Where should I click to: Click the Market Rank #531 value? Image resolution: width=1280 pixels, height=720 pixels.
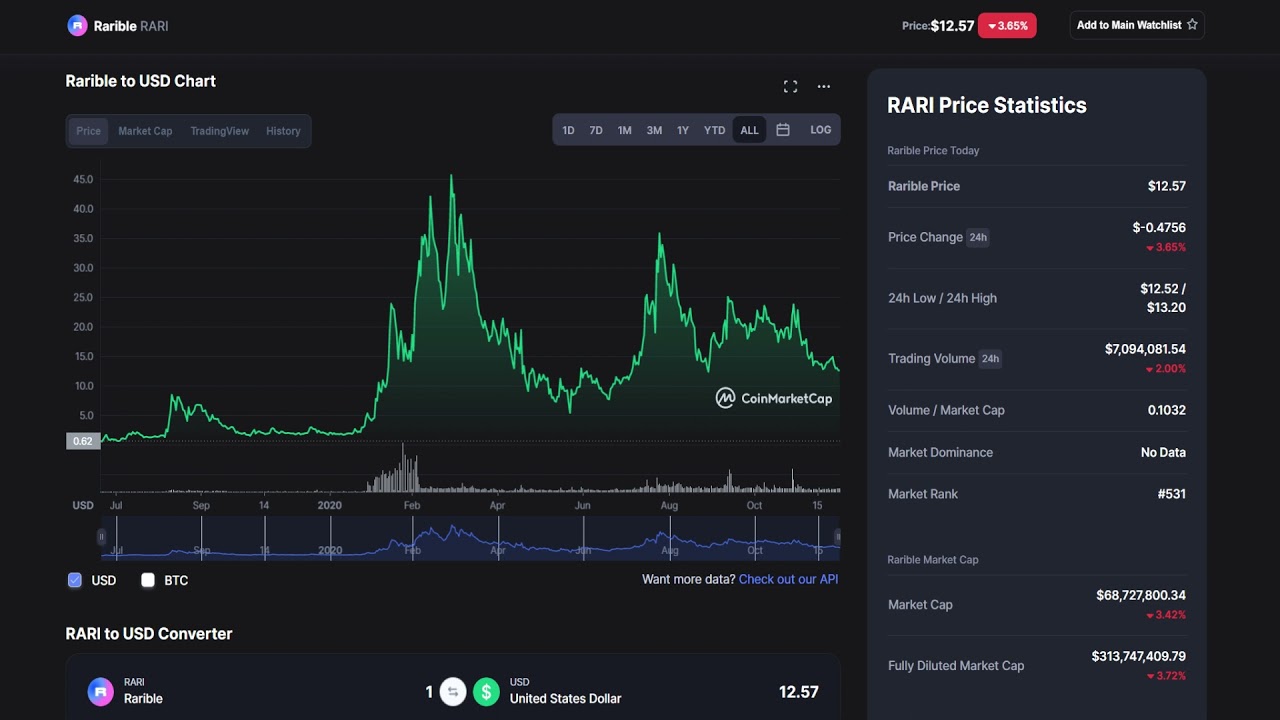[x=1172, y=494]
